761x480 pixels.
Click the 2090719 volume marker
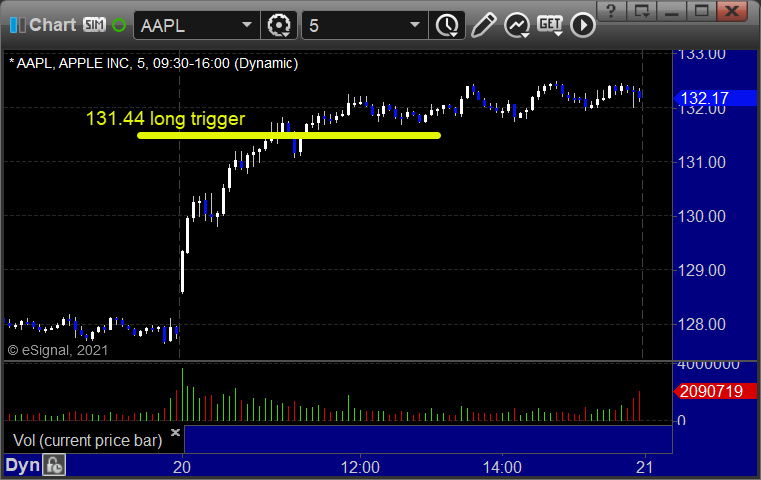[716, 391]
